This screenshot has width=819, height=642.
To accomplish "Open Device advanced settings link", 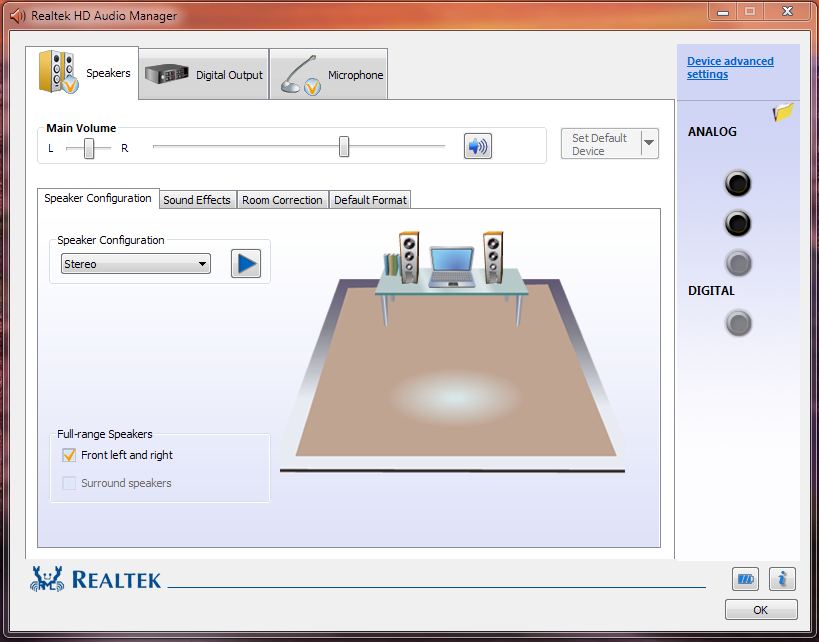I will coord(730,68).
